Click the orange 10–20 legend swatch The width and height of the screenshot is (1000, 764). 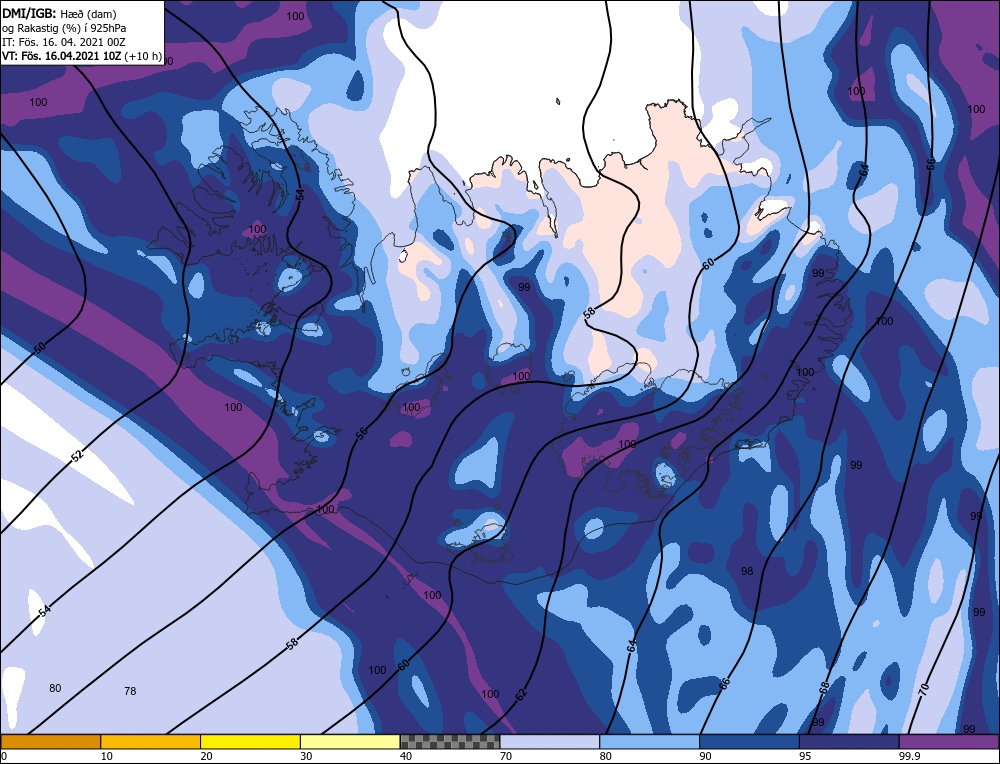pyautogui.click(x=151, y=742)
